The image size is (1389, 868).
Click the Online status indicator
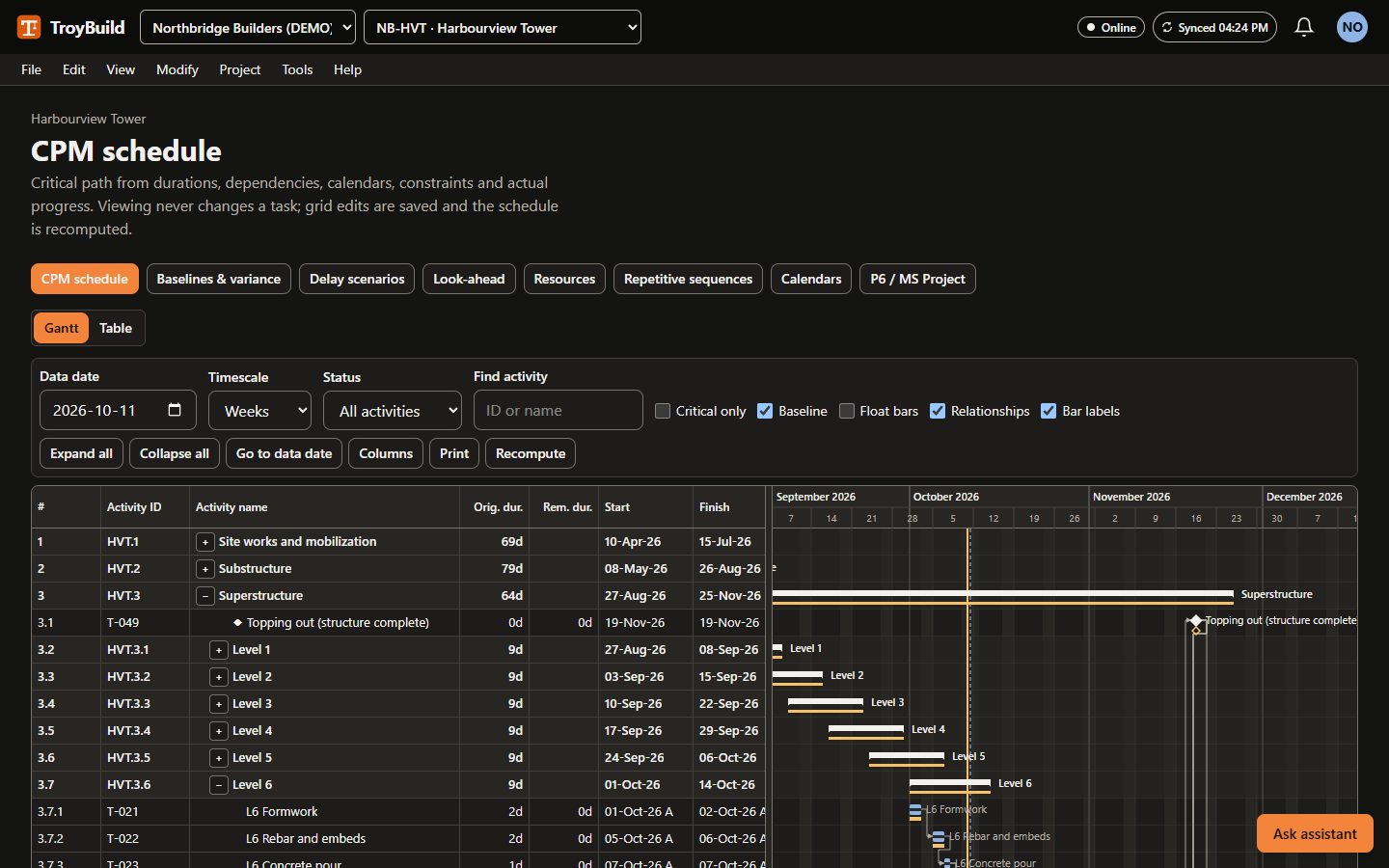coord(1111,27)
